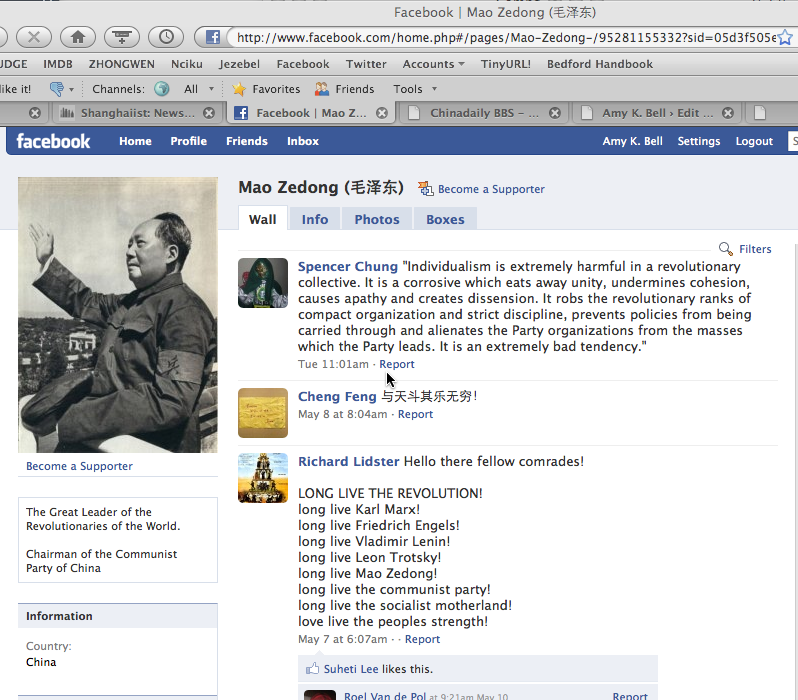Open Cheng Feng's profile picture

[263, 413]
